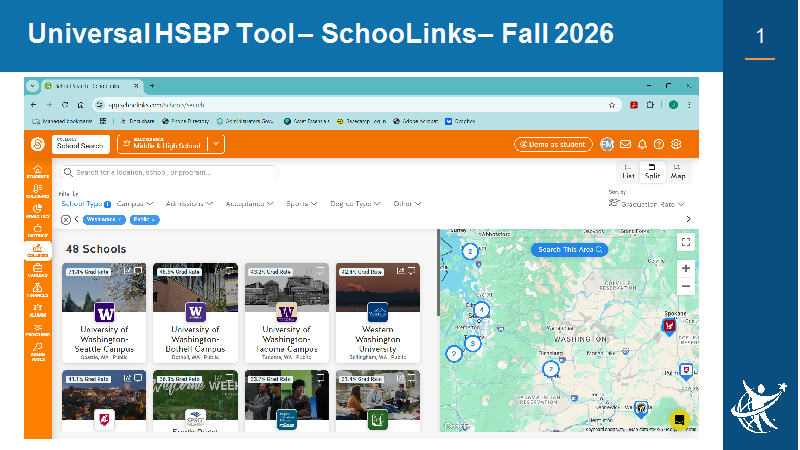Viewport: 800px width, 450px height.
Task: Open the comment icon on UW Seattle card
Action: 138,271
